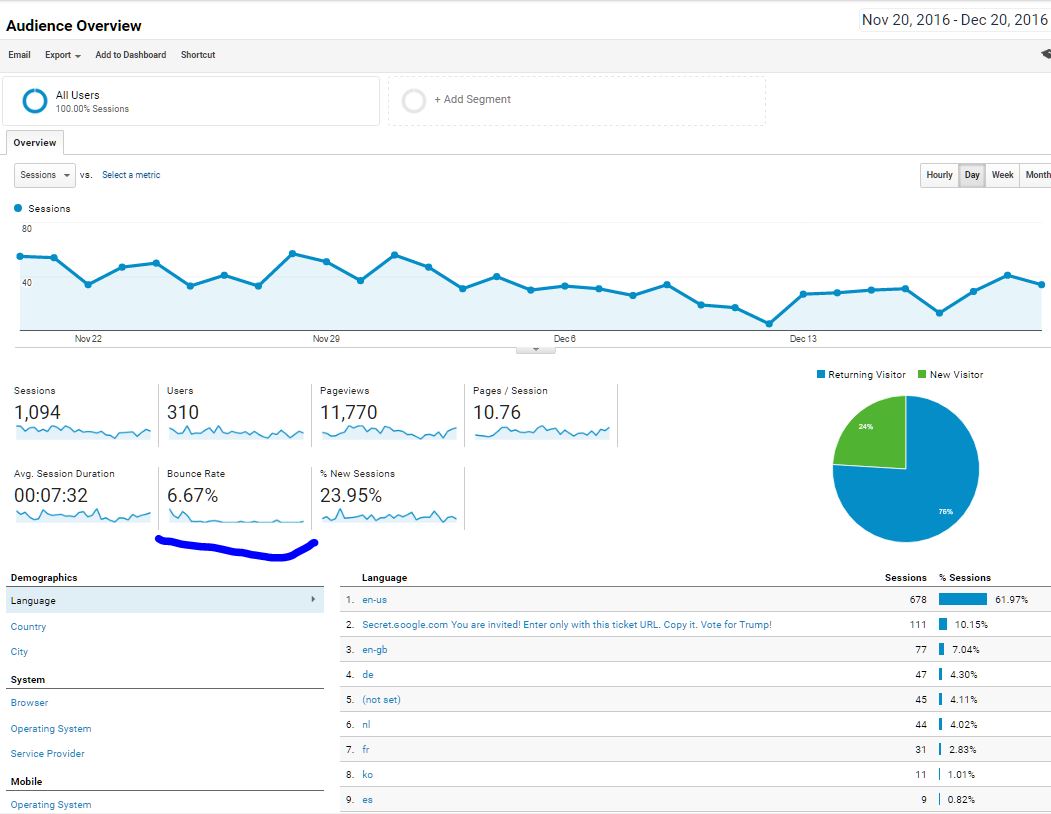The image size is (1051, 814).
Task: Switch chart granularity to Week
Action: click(1002, 175)
